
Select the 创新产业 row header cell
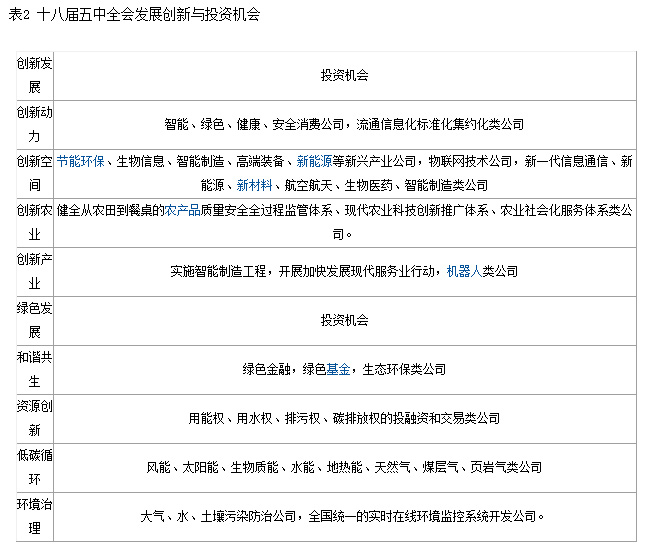(34, 271)
